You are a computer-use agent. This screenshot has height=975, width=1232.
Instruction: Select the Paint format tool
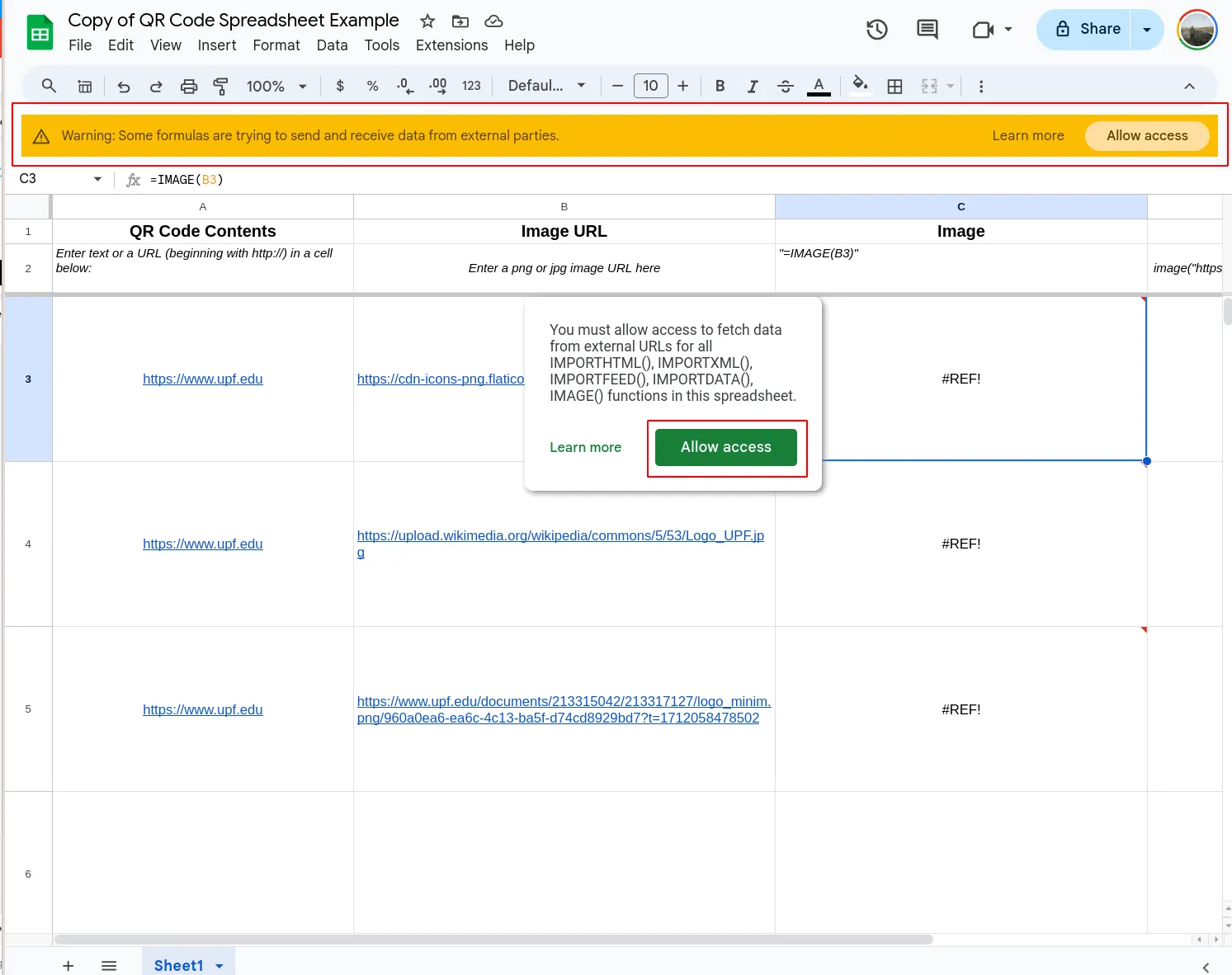coord(221,85)
